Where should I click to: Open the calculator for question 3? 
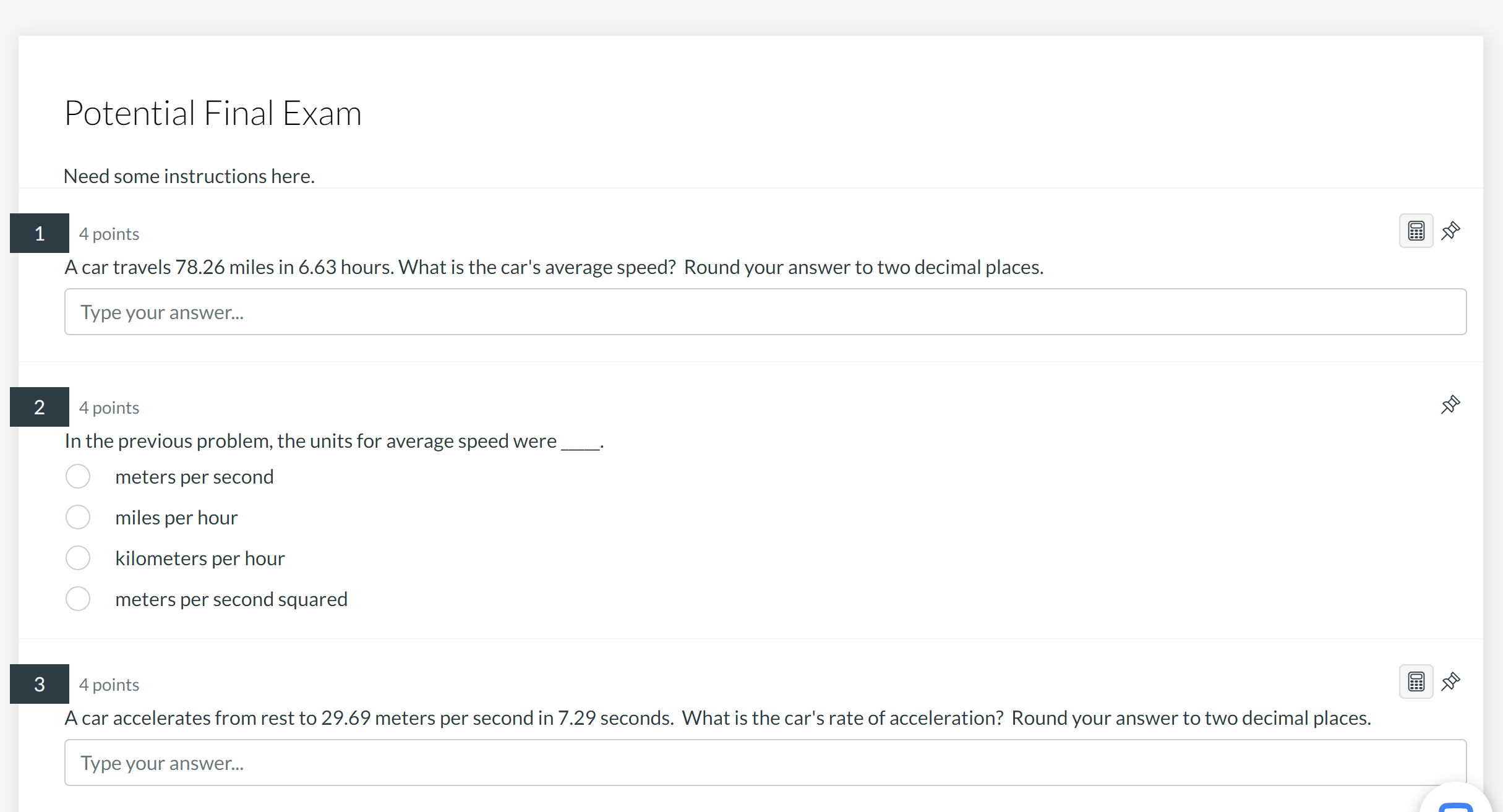(1416, 682)
